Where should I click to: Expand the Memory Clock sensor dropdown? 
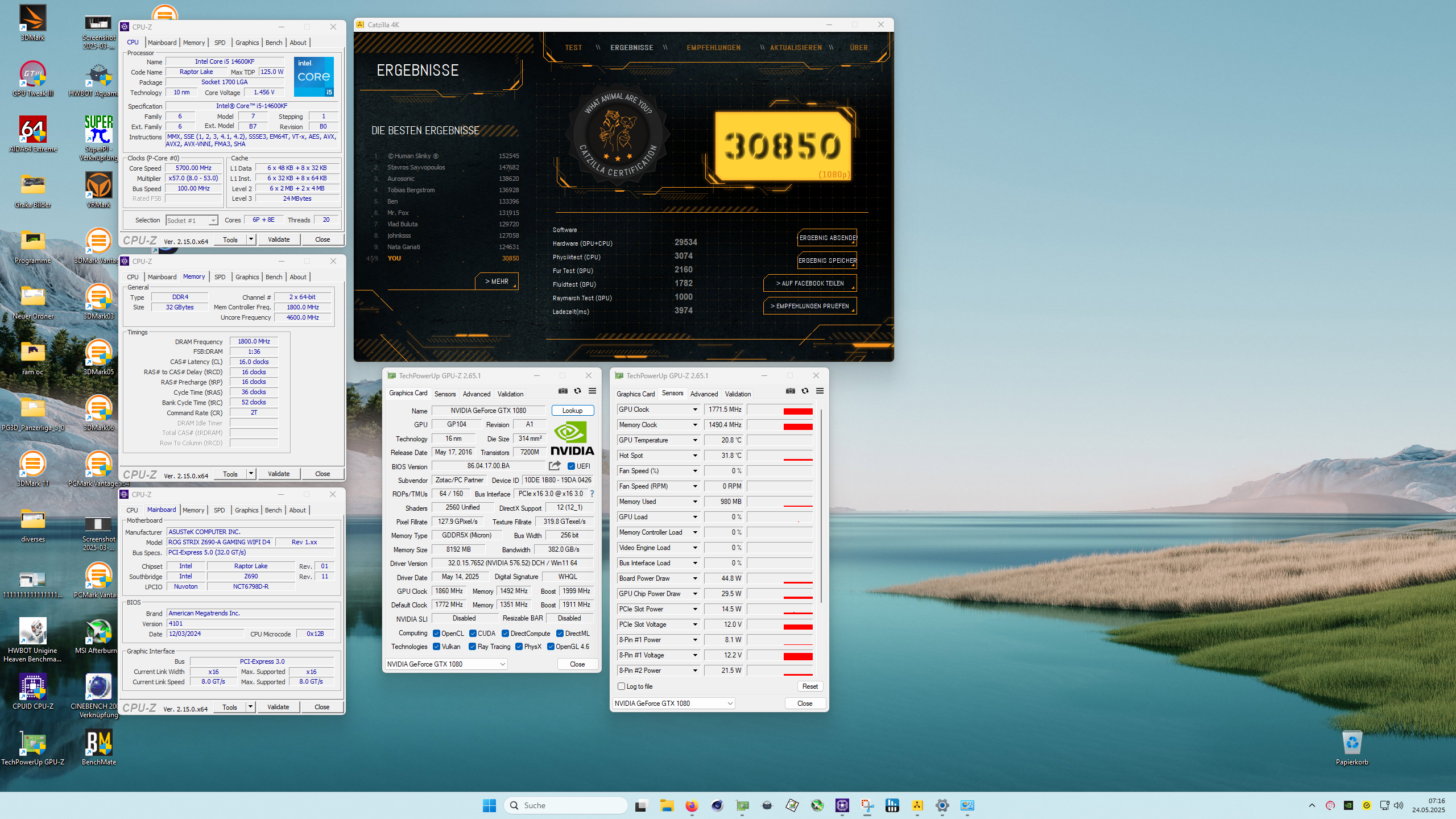(694, 425)
